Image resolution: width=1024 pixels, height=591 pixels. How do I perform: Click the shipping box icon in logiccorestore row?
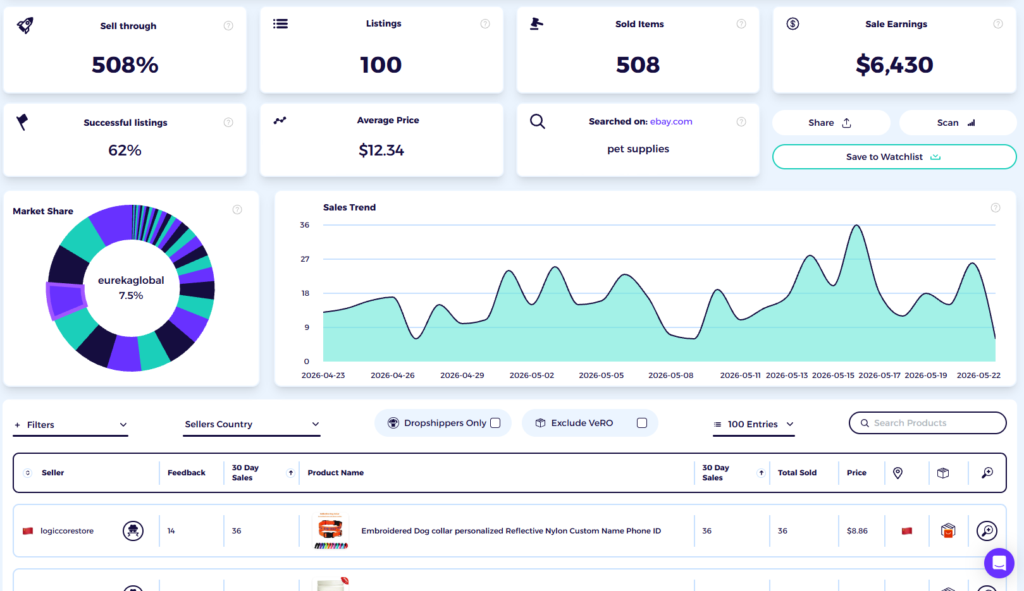click(x=948, y=531)
